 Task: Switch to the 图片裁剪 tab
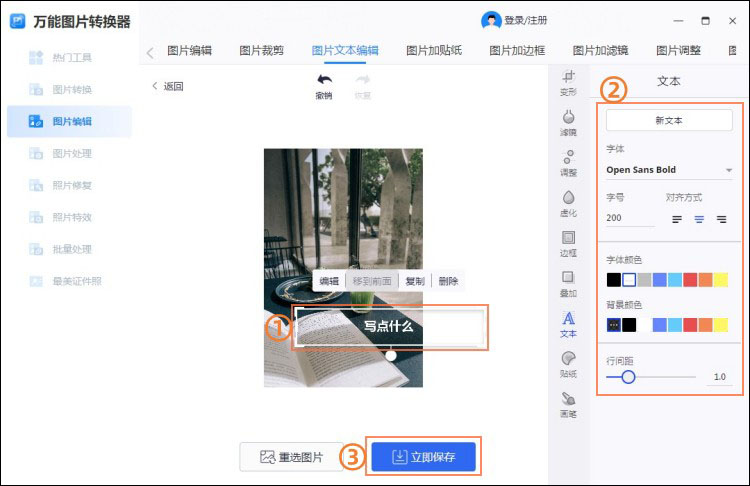click(x=262, y=51)
